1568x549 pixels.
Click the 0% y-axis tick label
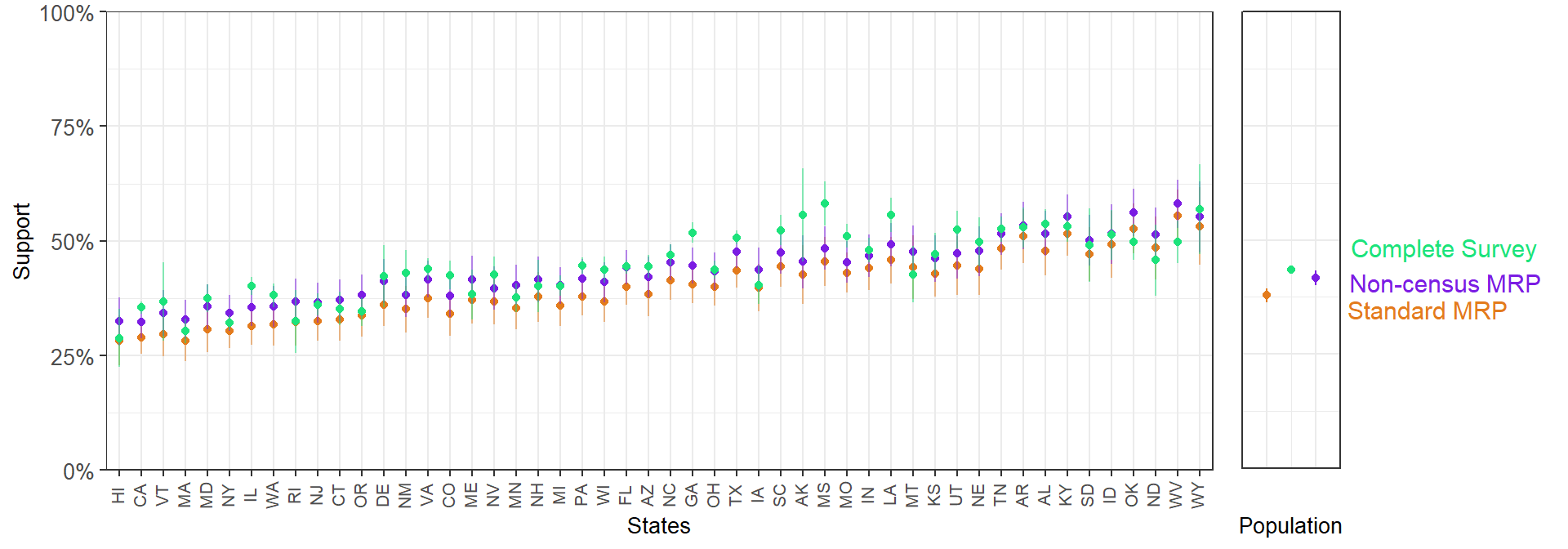pyautogui.click(x=78, y=471)
